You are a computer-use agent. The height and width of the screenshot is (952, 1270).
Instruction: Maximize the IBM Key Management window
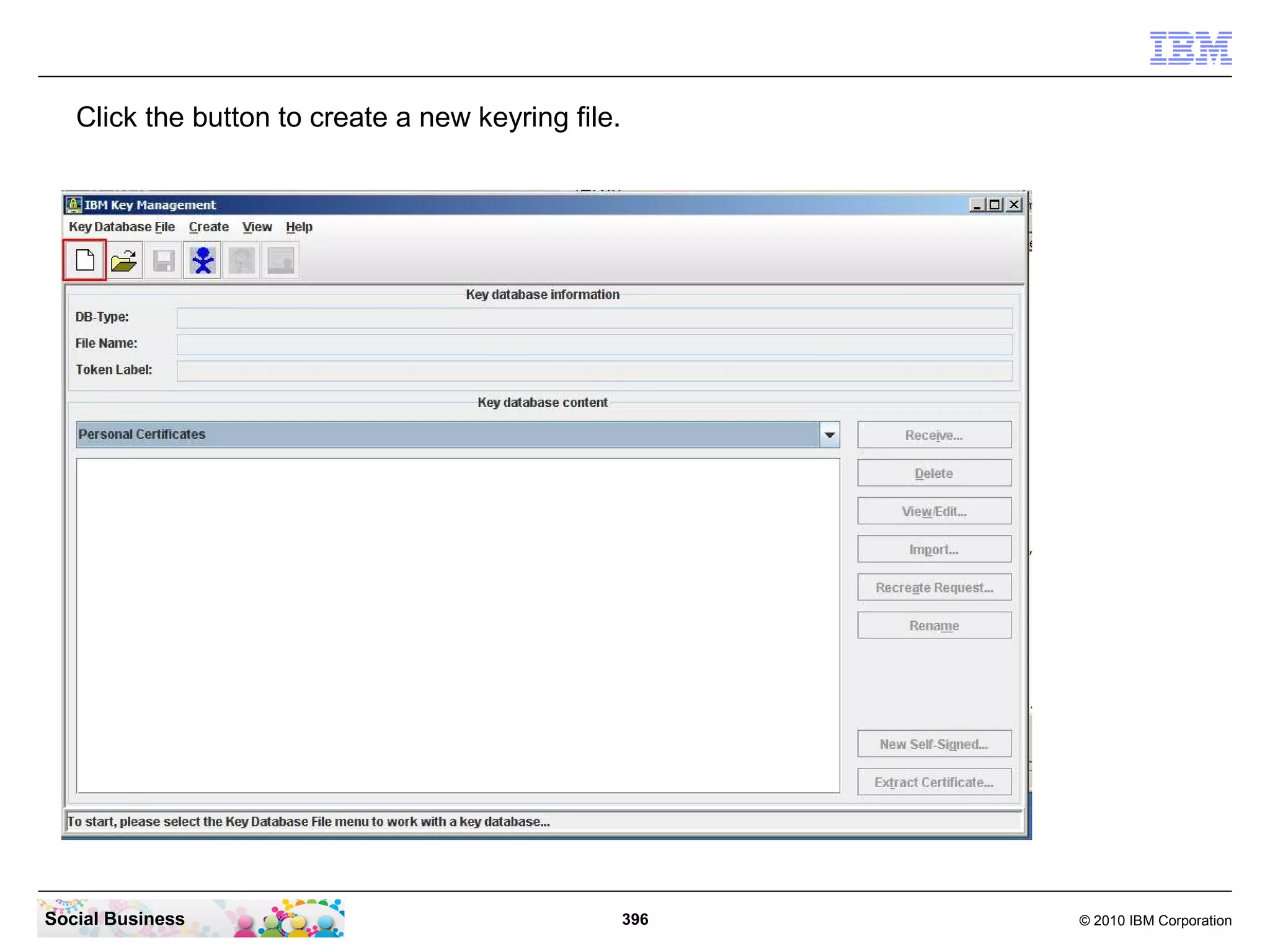click(995, 205)
